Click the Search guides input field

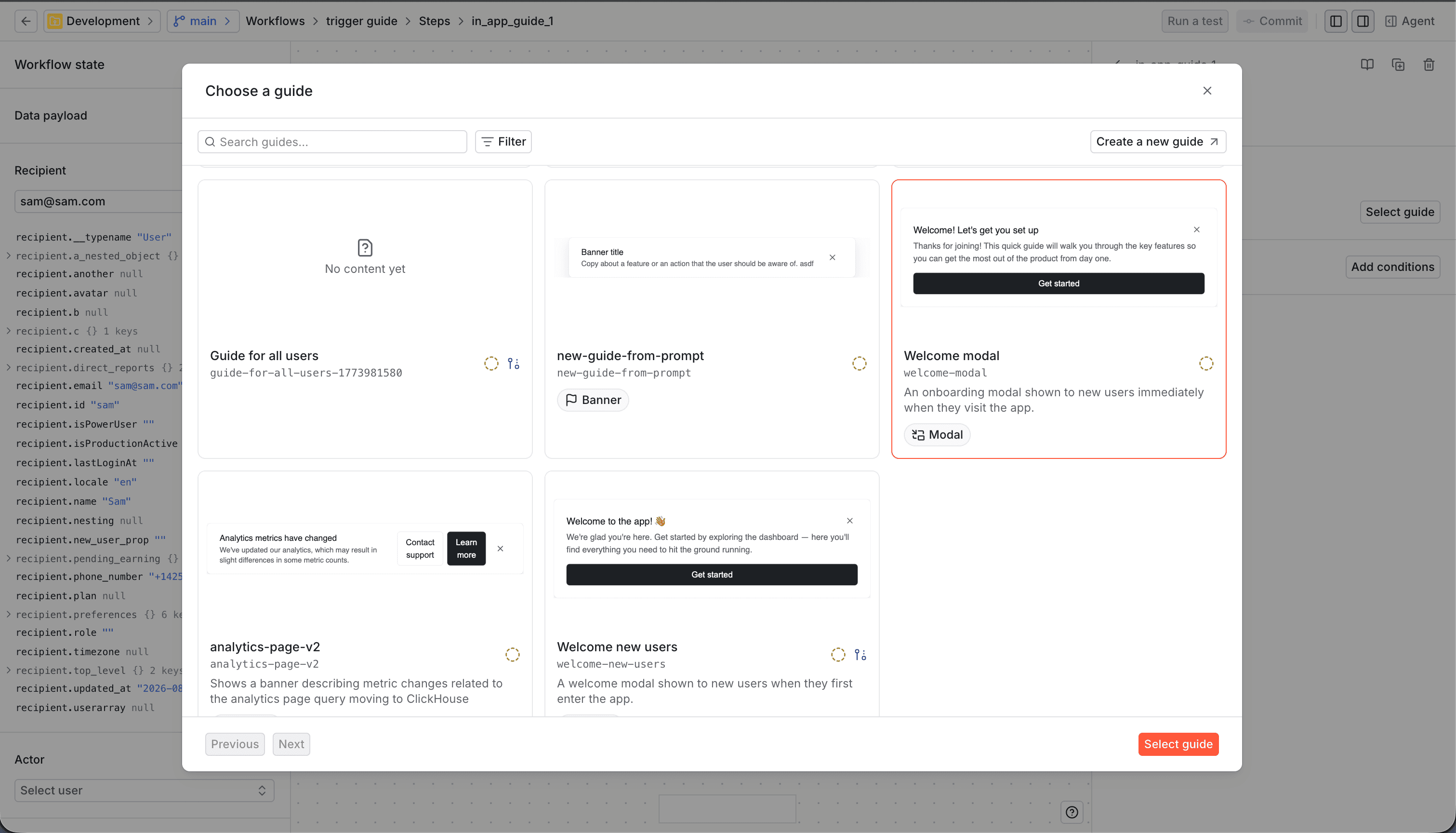332,142
